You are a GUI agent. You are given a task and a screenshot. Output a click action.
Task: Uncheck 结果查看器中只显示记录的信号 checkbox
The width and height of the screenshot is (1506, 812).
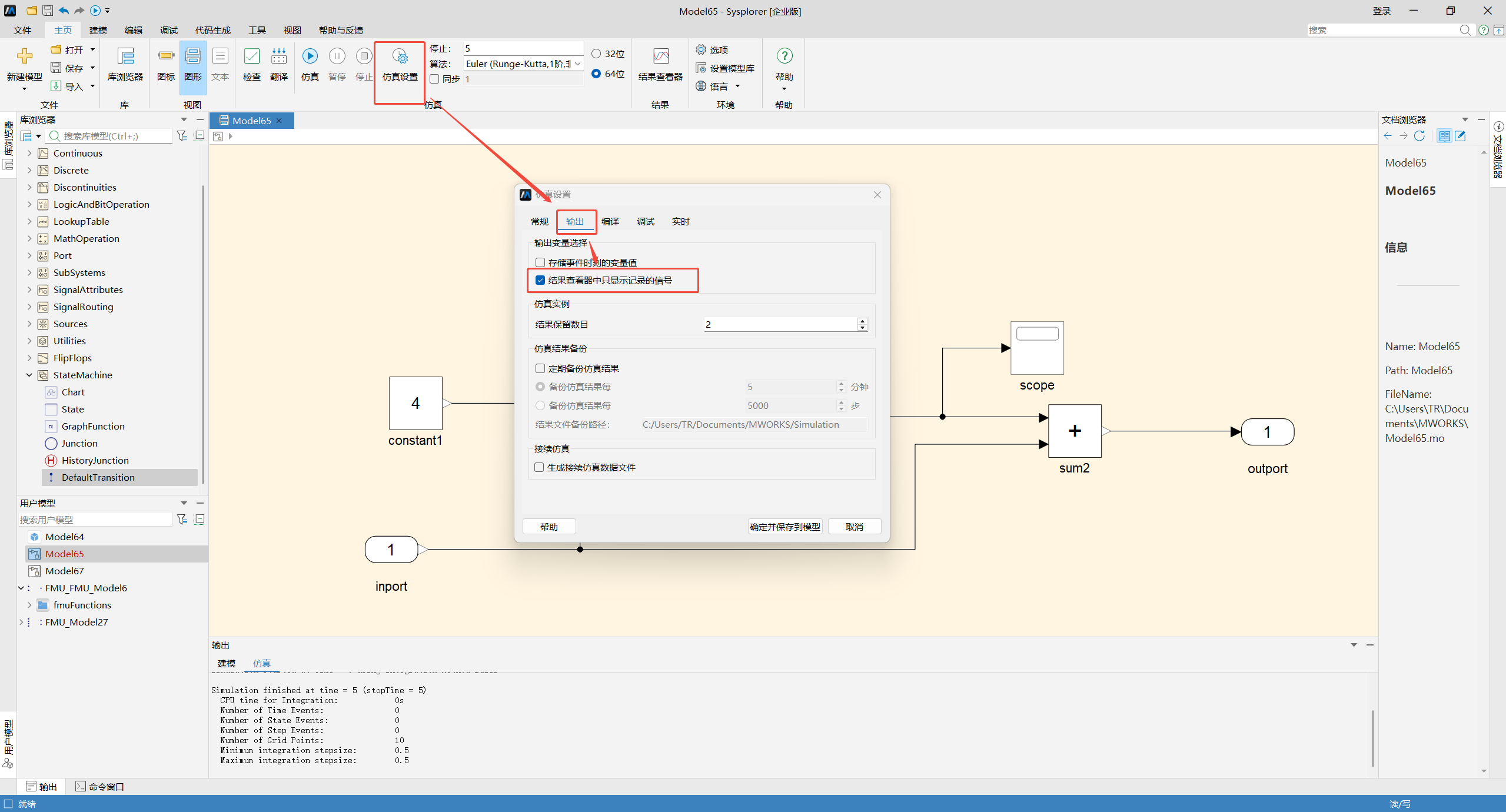click(540, 280)
